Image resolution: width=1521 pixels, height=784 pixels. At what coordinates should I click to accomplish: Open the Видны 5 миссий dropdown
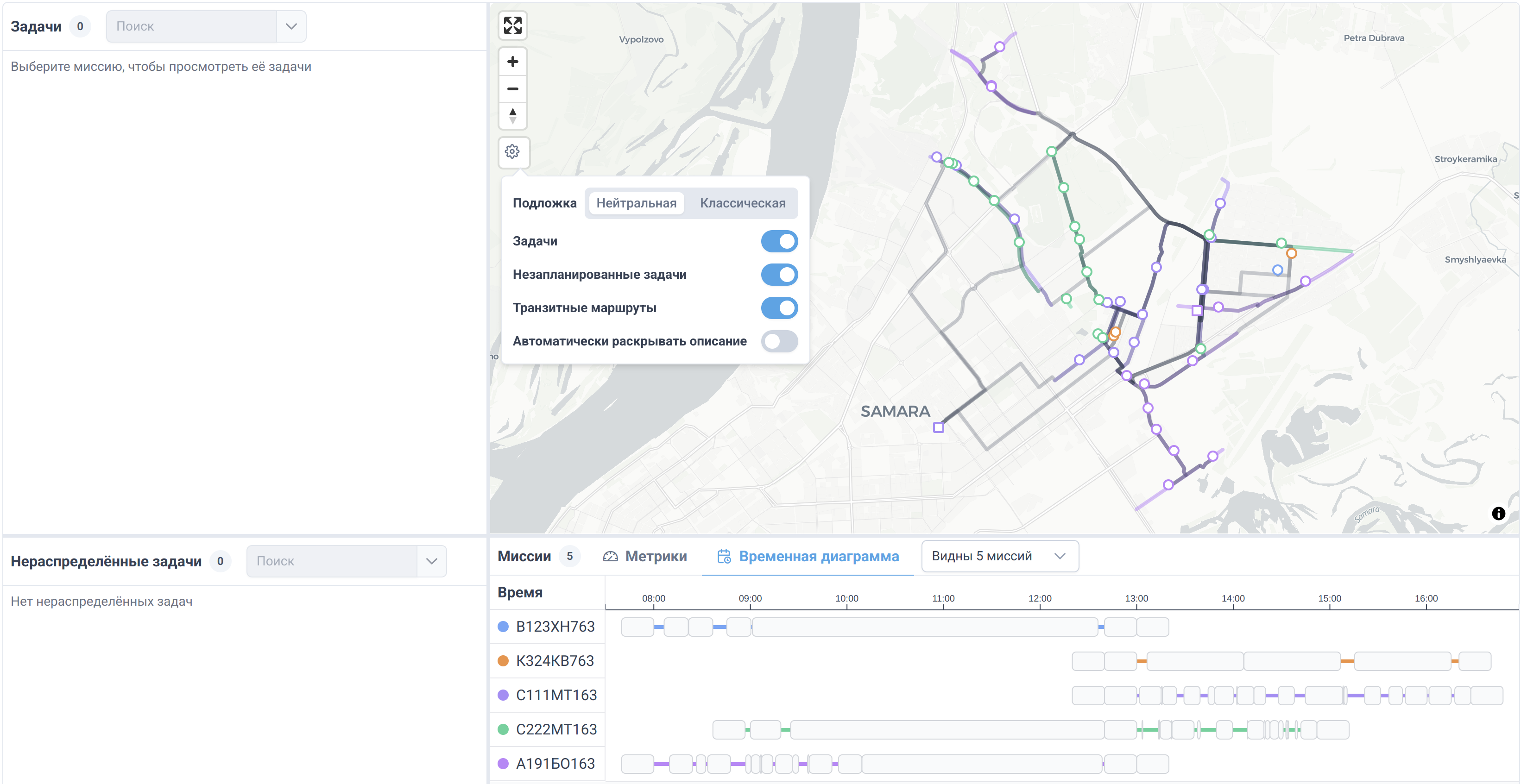[1000, 556]
